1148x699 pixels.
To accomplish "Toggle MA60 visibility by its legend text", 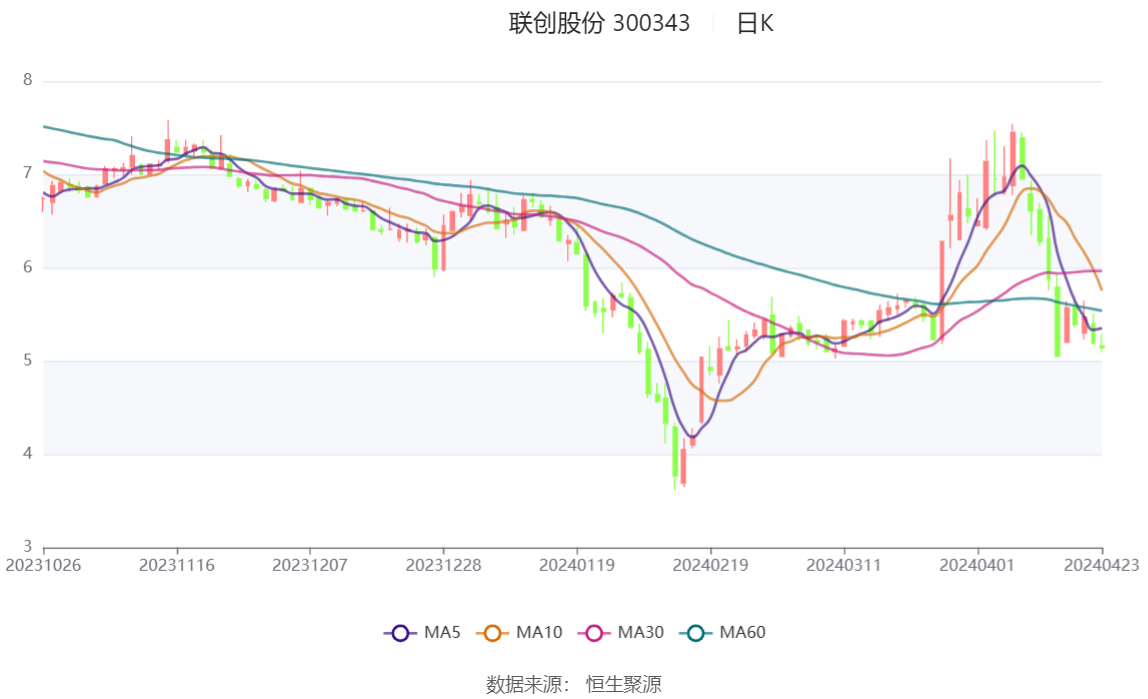I will 742,633.
